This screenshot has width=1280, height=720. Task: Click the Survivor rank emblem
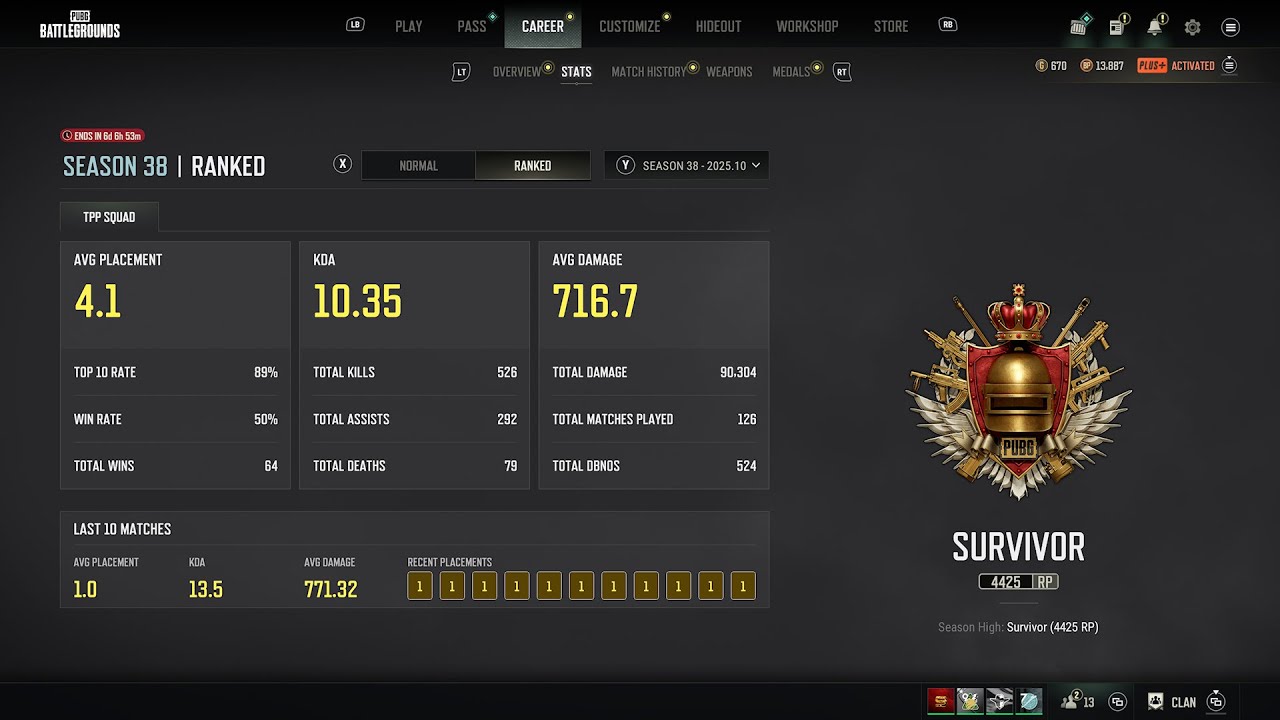tap(1019, 392)
